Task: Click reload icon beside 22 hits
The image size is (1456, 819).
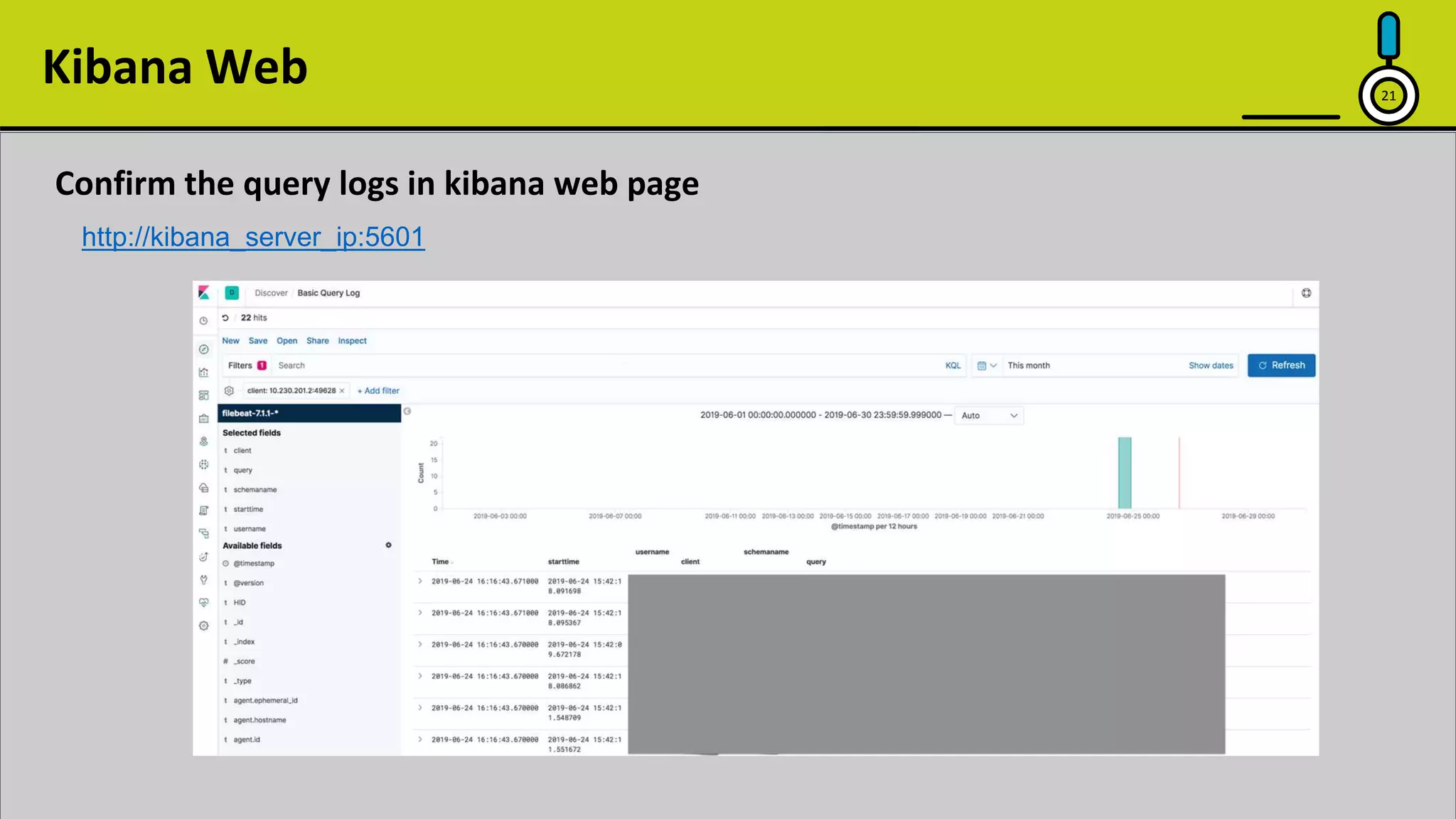Action: tap(225, 318)
